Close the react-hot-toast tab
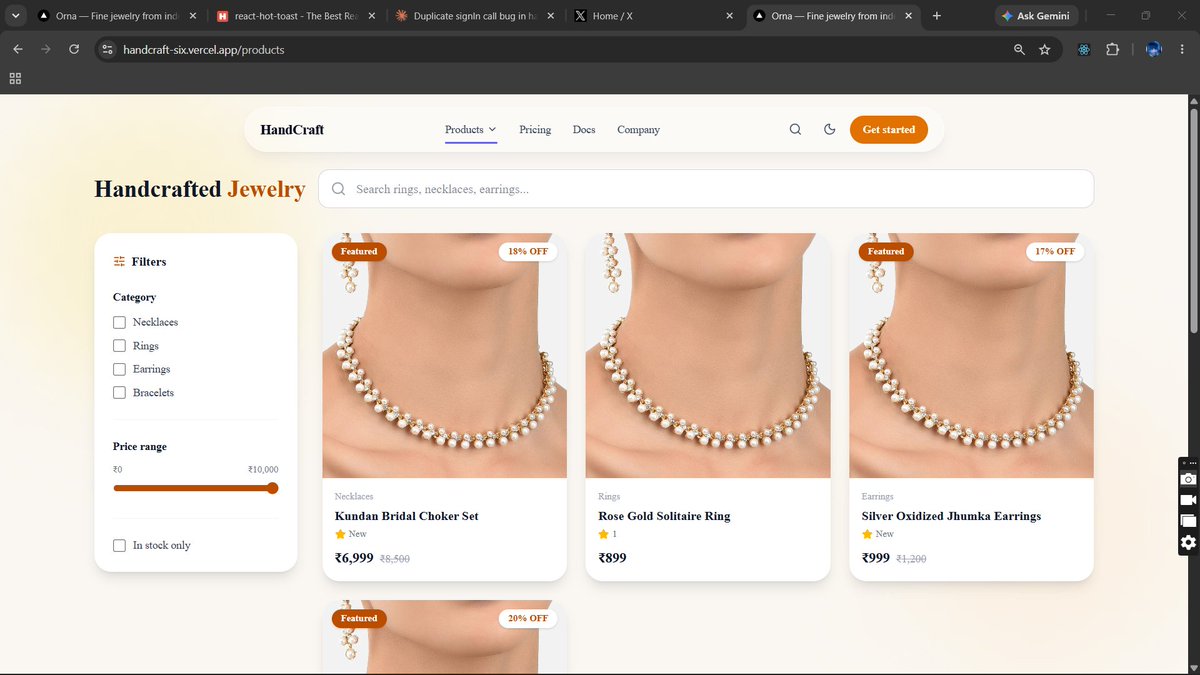 tap(371, 16)
